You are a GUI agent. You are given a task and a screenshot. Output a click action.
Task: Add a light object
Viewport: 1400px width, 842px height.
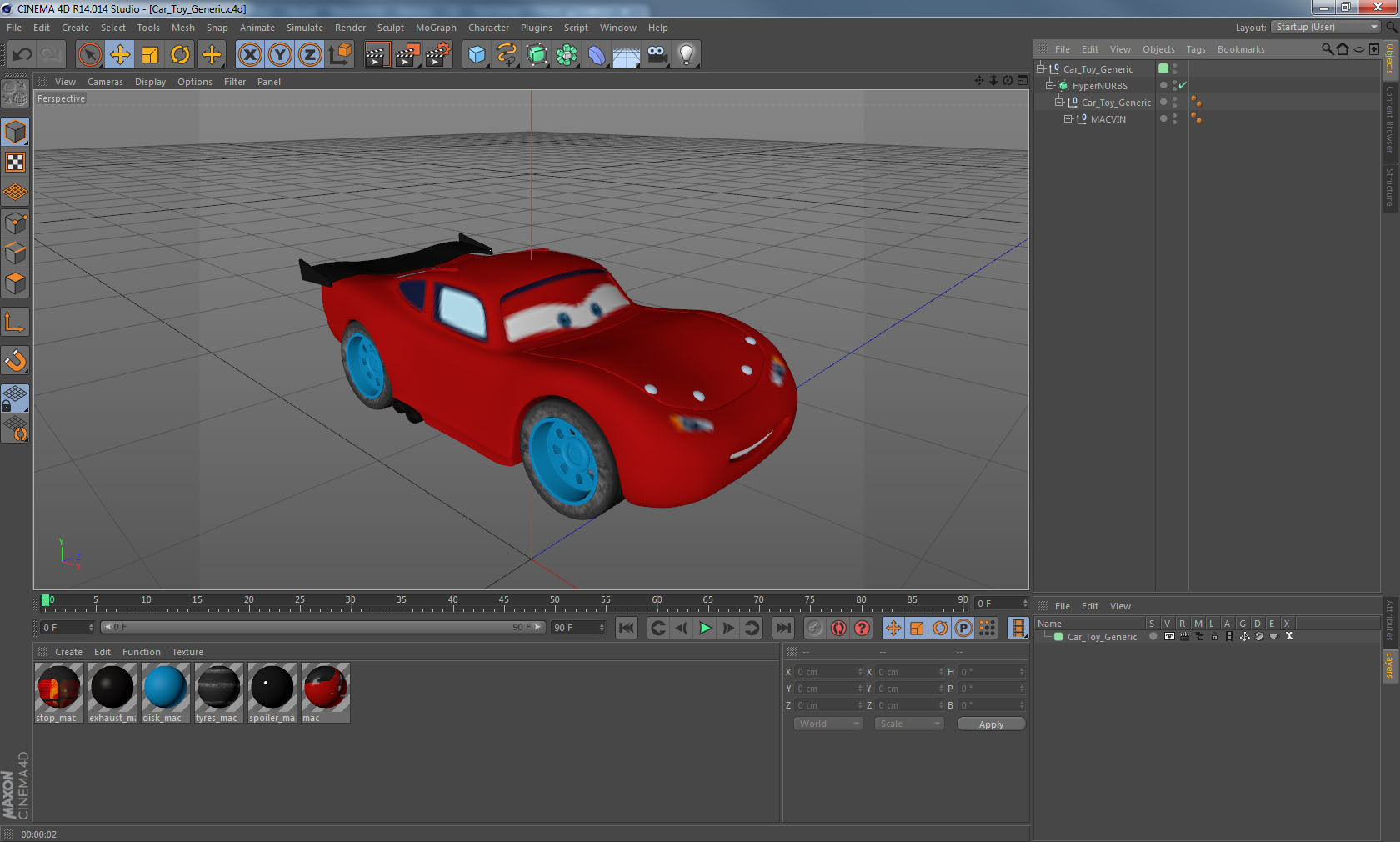coord(687,55)
